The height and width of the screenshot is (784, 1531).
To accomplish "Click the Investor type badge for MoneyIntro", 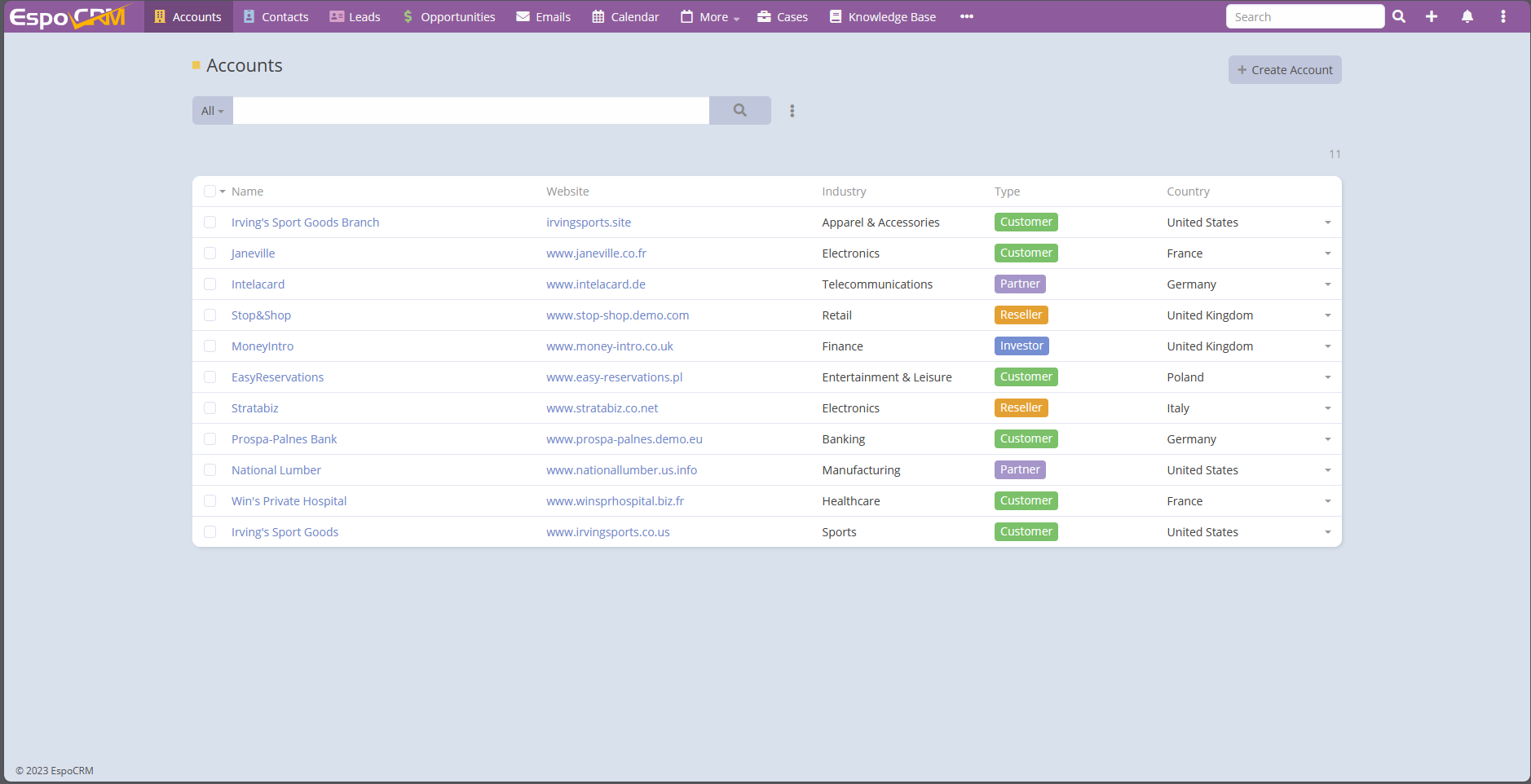I will pos(1021,346).
